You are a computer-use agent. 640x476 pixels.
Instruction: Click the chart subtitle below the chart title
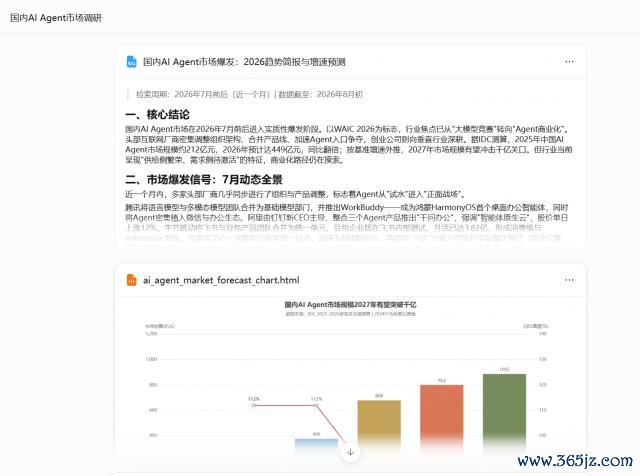pyautogui.click(x=350, y=314)
